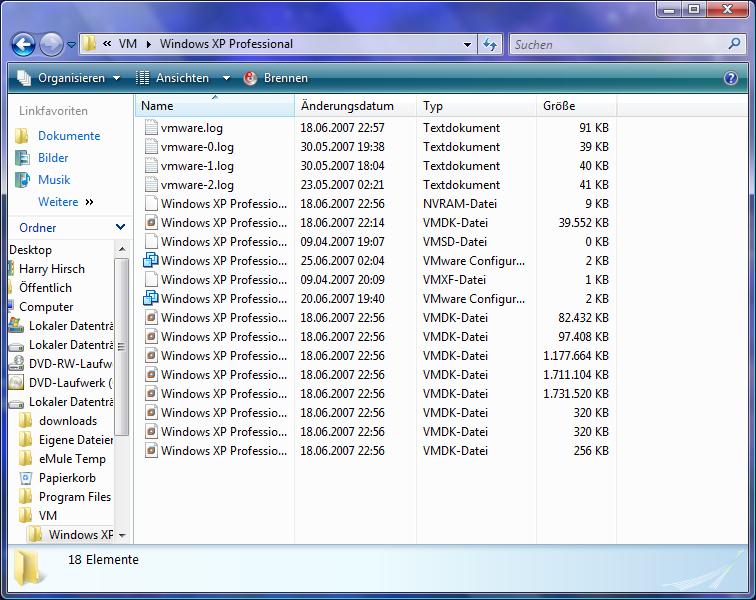
Task: Select the 1.731.520 KB VMDK file icon
Action: point(151,394)
